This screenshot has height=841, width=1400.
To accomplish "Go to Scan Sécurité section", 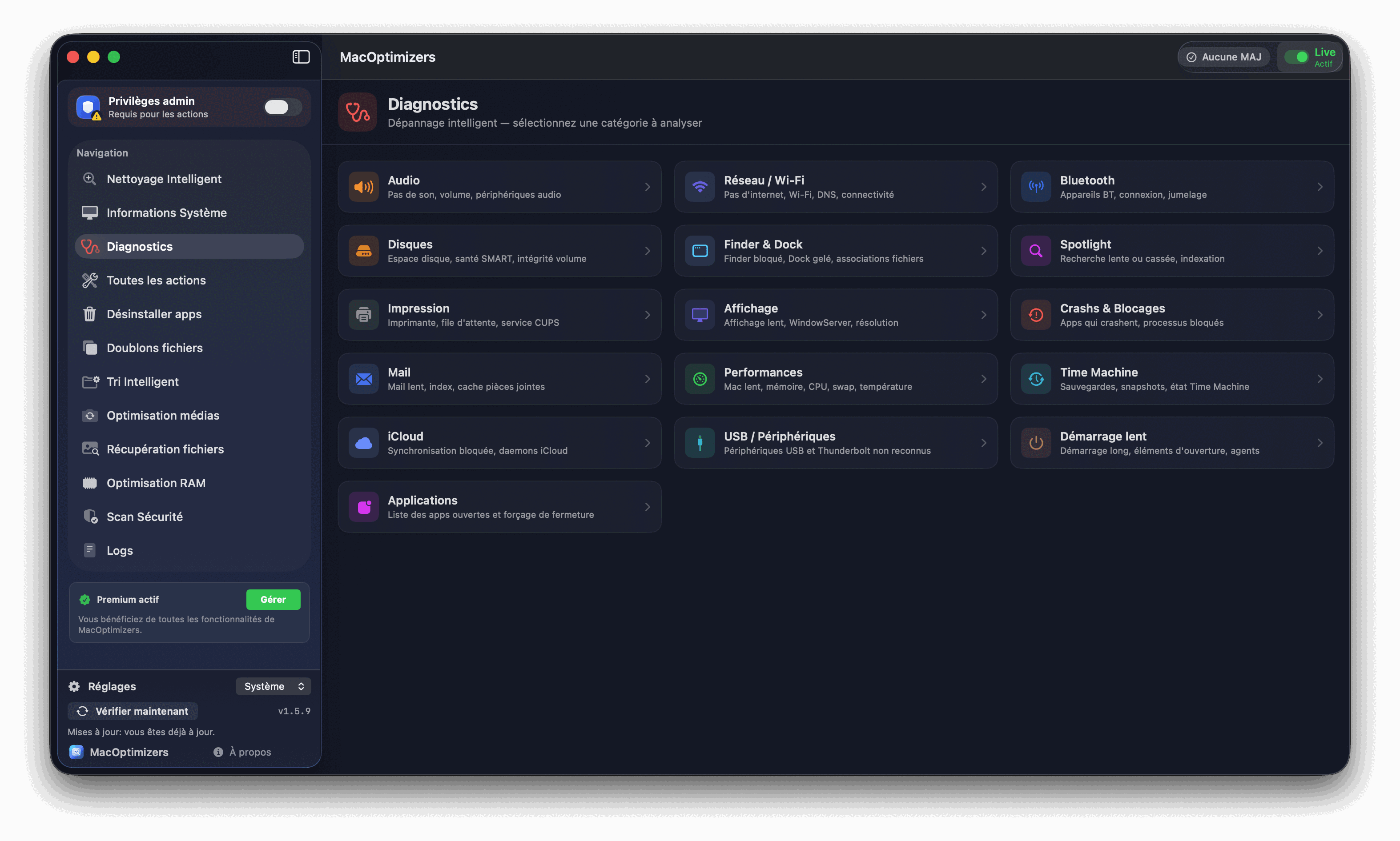I will pyautogui.click(x=145, y=517).
